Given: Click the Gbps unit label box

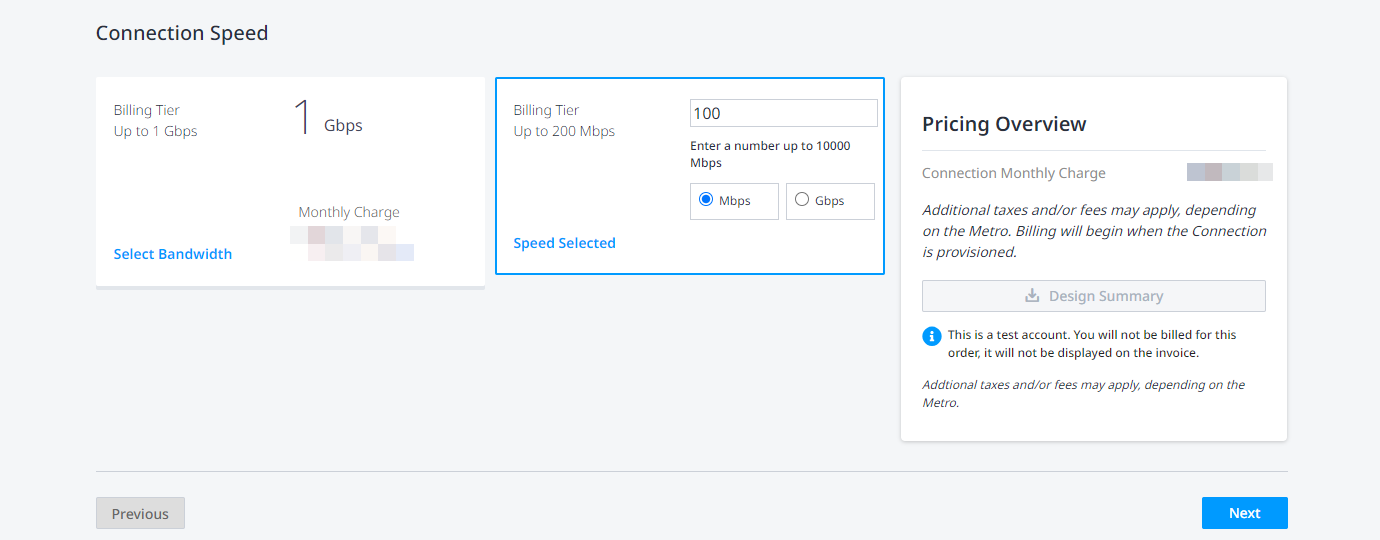Looking at the screenshot, I should tap(830, 201).
